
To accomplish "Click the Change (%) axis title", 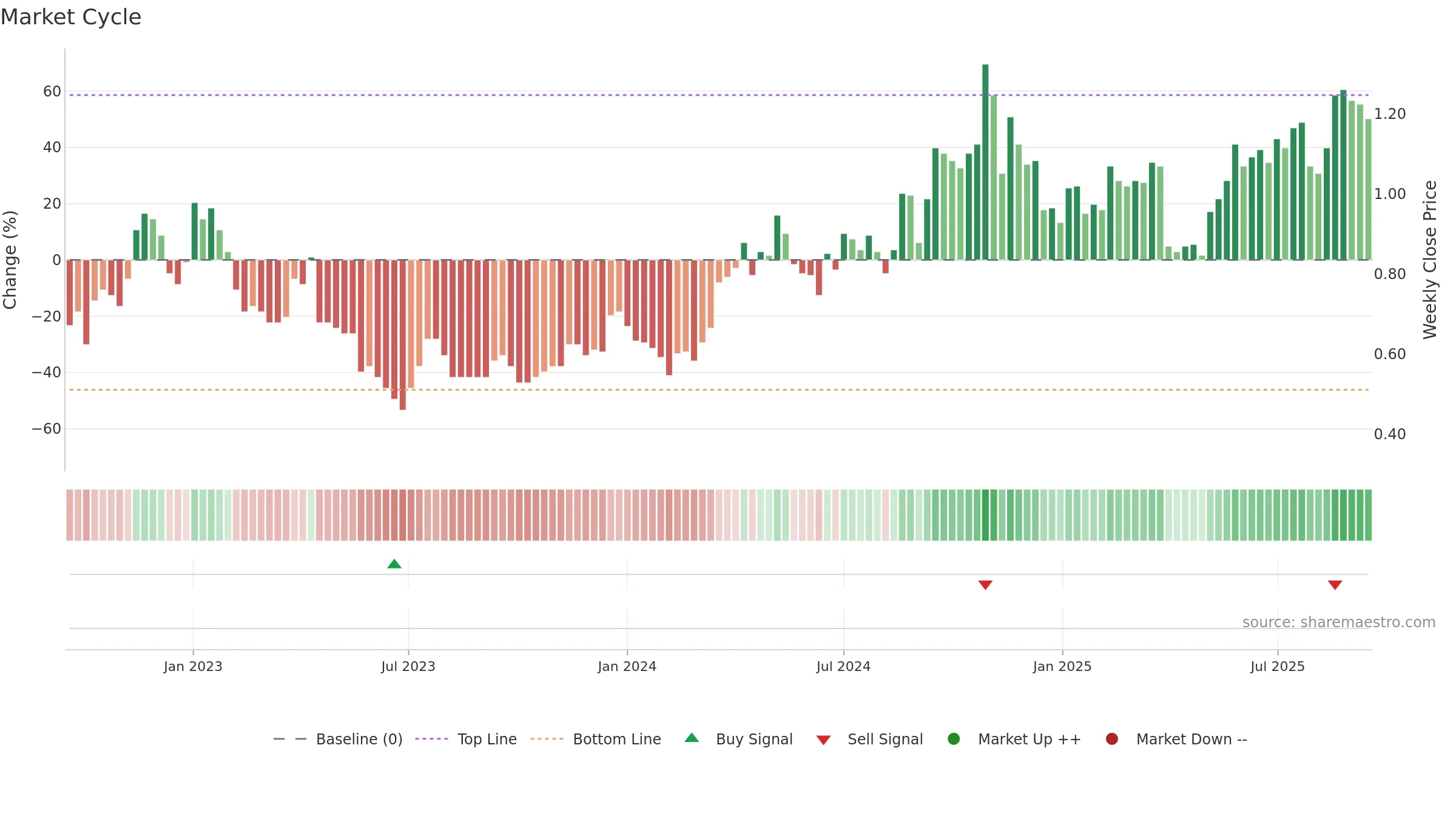I will 10,260.
